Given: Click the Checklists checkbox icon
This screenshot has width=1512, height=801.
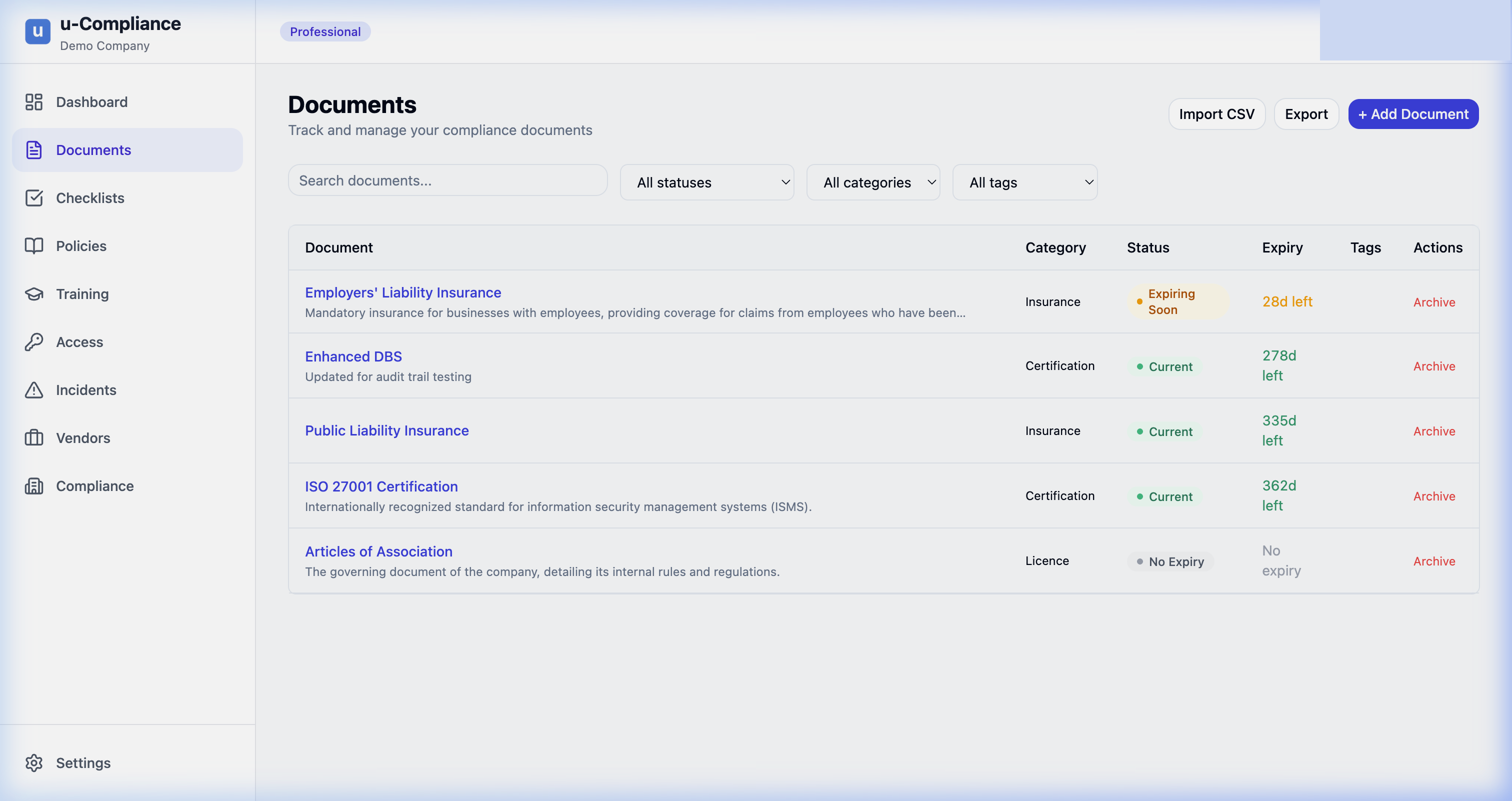Looking at the screenshot, I should coord(34,198).
